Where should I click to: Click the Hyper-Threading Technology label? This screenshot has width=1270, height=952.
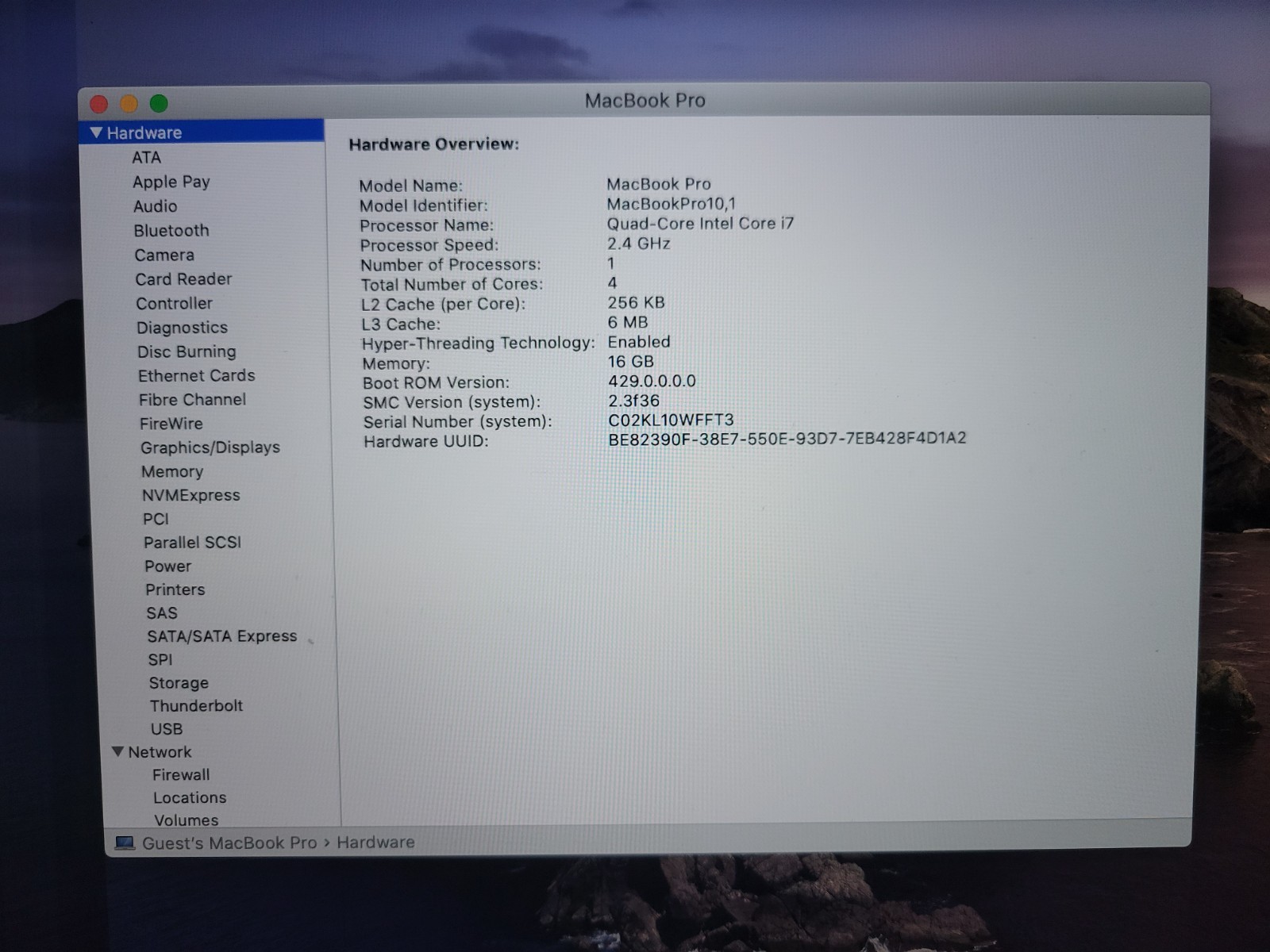(479, 344)
